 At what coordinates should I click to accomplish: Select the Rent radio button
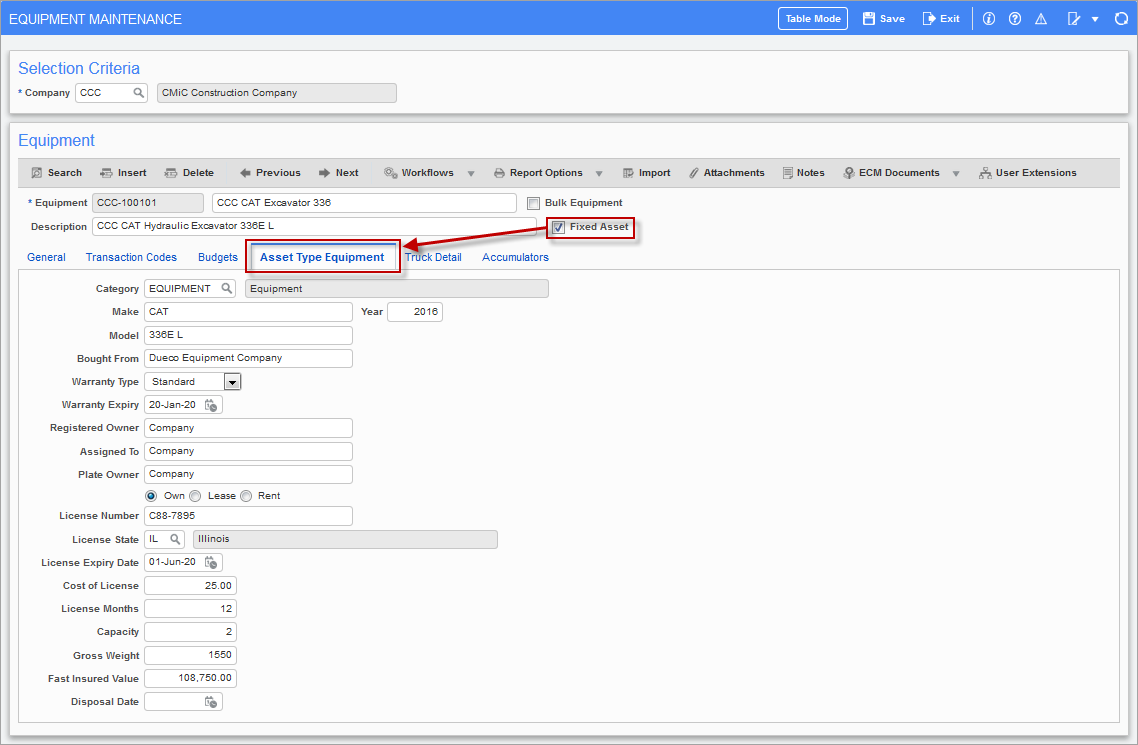[x=246, y=496]
